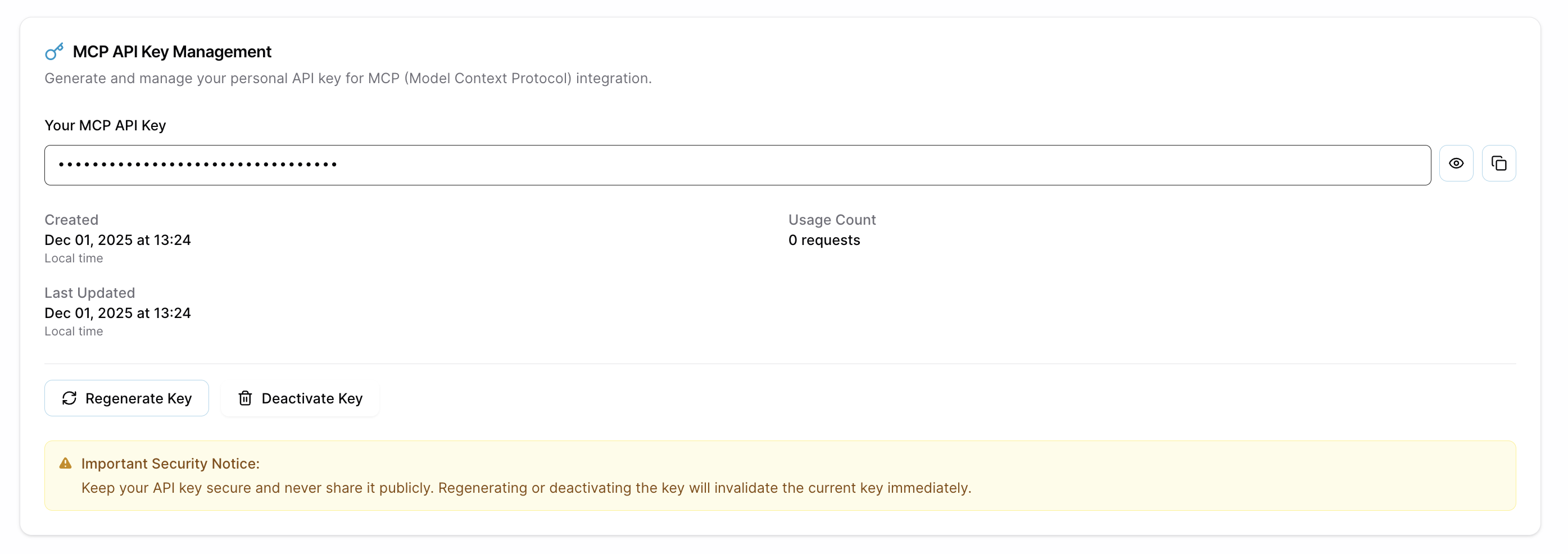This screenshot has height=554, width=1568.
Task: Click the Usage Count label
Action: coord(831,220)
